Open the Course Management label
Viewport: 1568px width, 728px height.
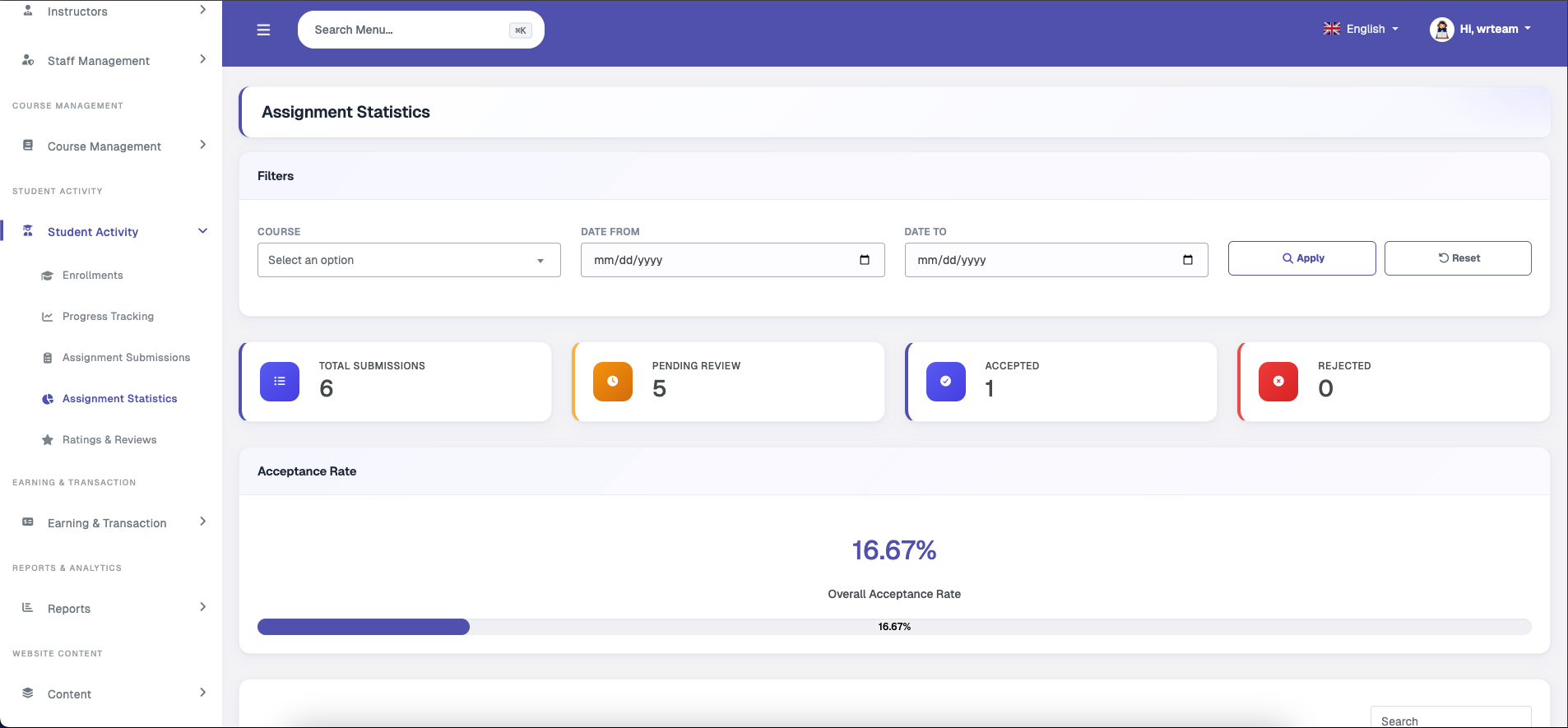[104, 146]
